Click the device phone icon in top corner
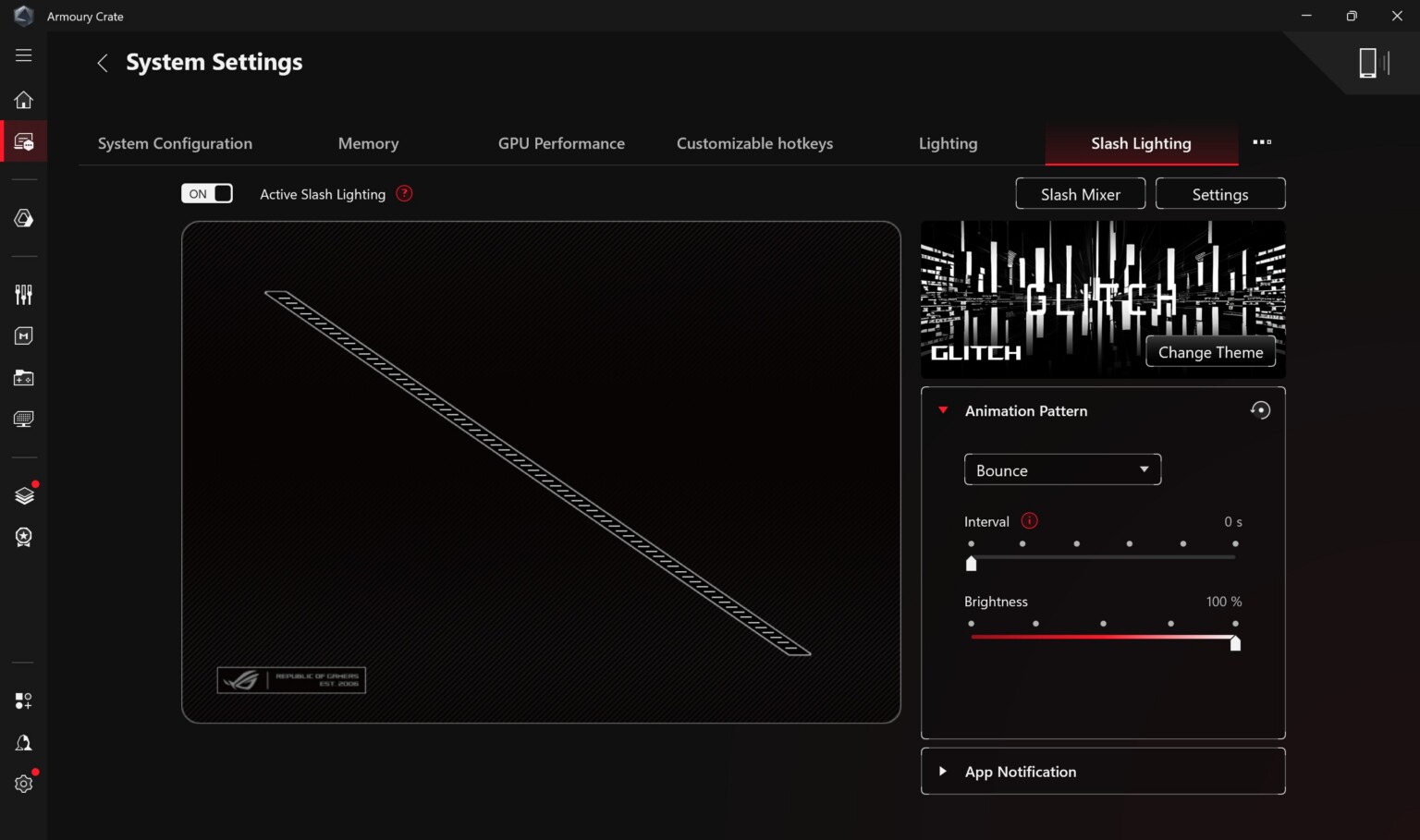 pyautogui.click(x=1374, y=63)
